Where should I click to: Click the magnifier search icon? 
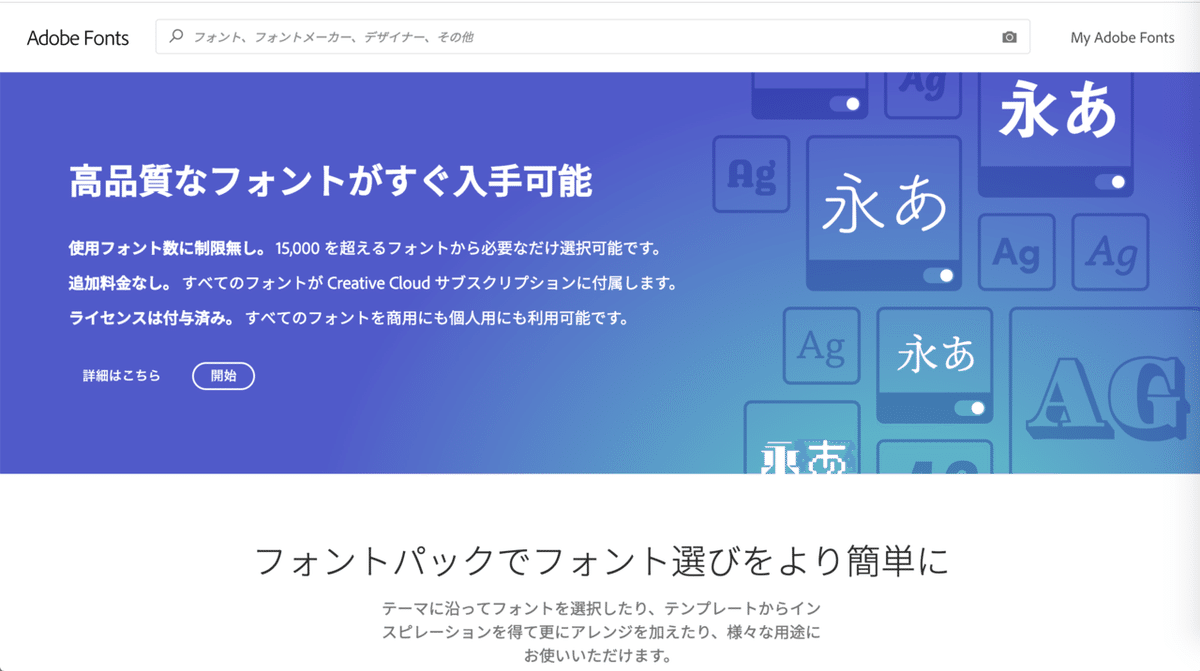pyautogui.click(x=177, y=37)
